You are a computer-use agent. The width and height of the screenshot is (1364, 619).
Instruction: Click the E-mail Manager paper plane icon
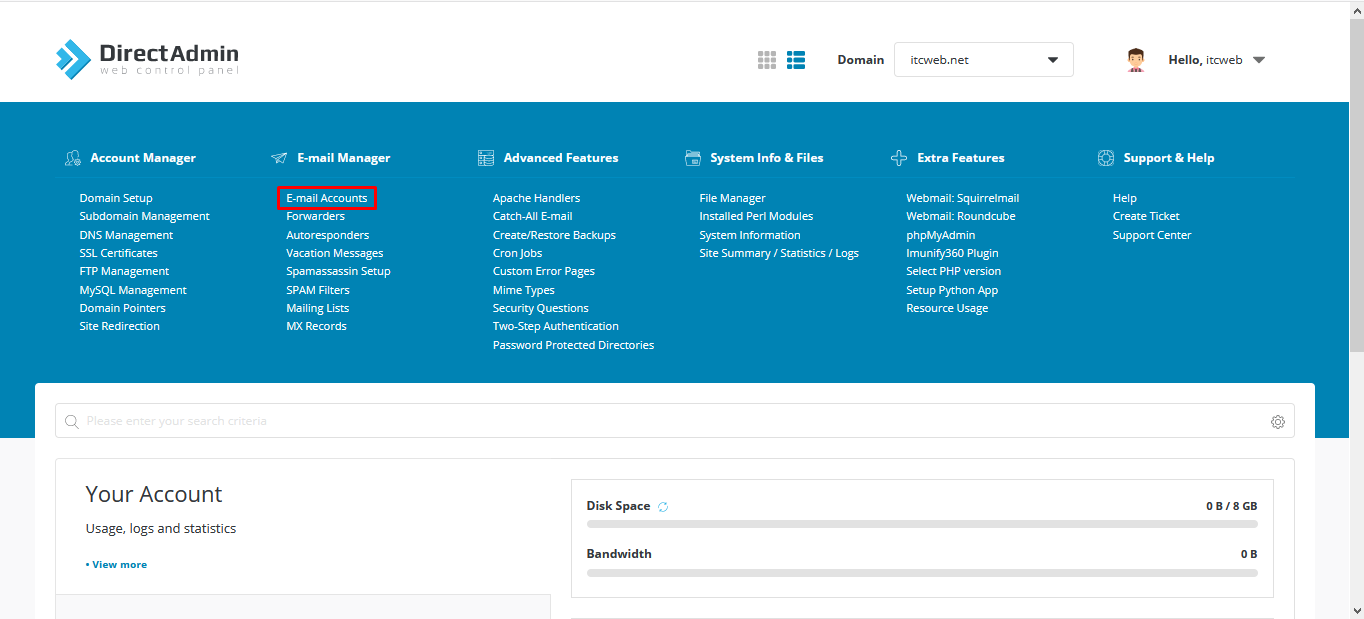pyautogui.click(x=279, y=158)
